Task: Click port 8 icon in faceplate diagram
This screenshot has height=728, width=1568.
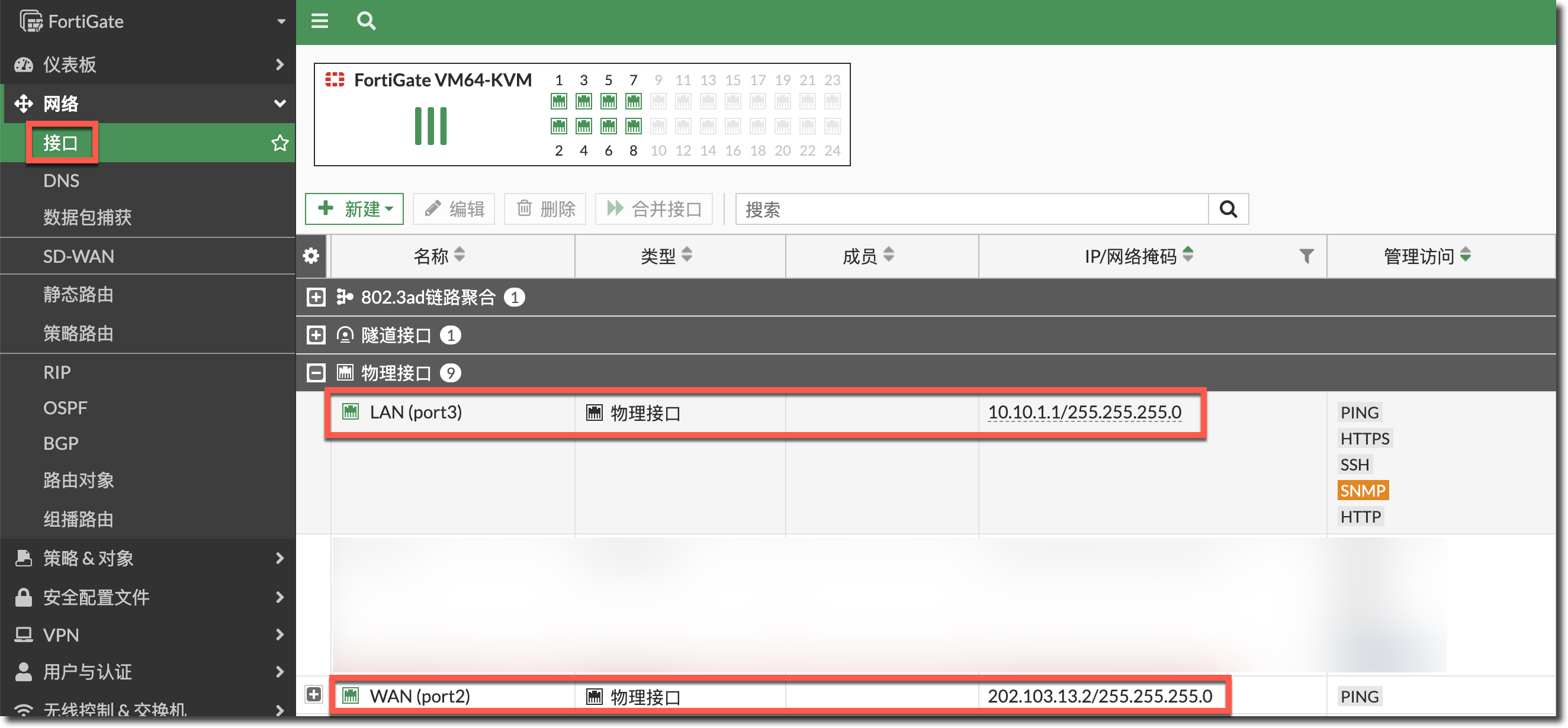Action: 633,126
